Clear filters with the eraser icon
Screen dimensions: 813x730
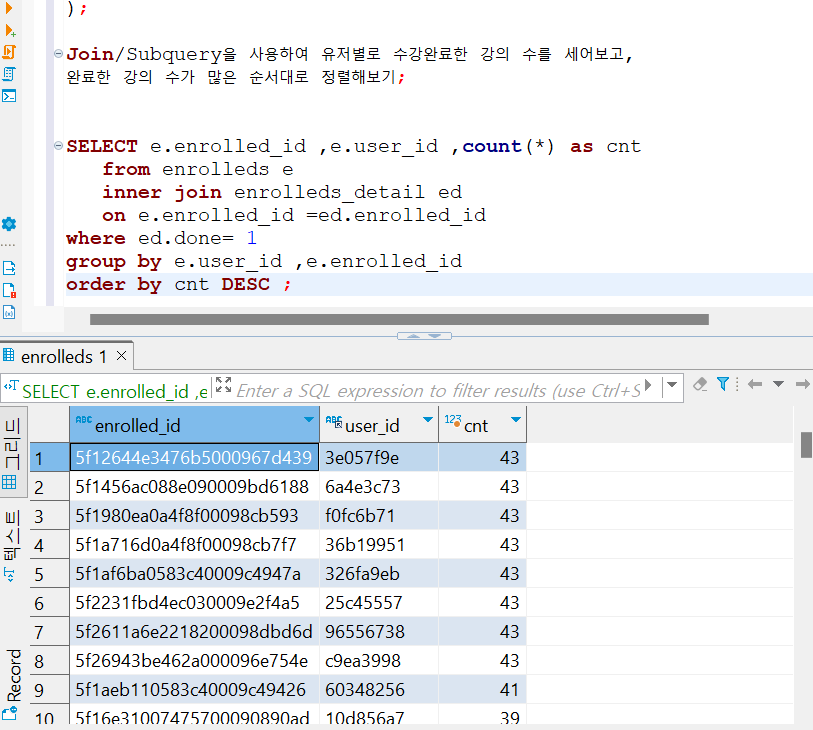[x=700, y=384]
